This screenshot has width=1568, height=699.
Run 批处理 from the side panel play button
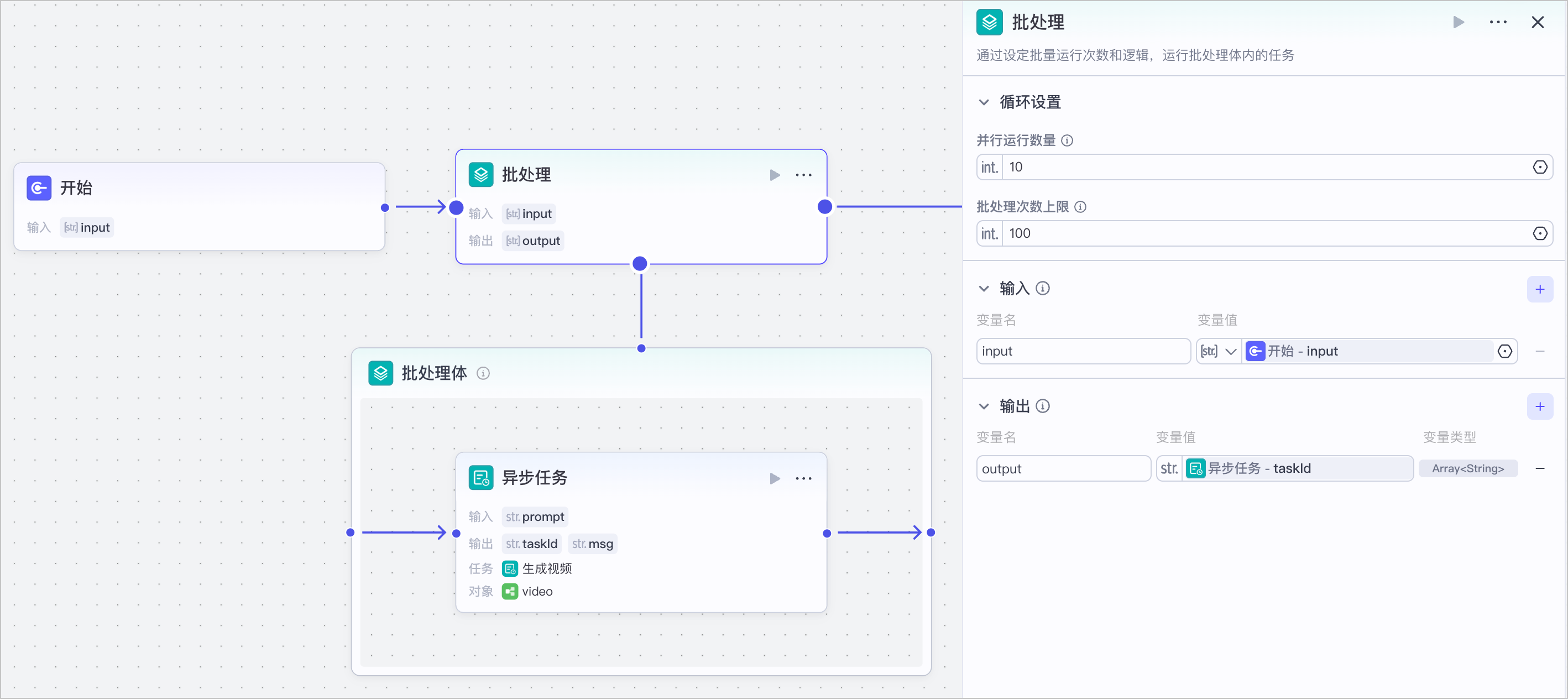(x=1459, y=23)
